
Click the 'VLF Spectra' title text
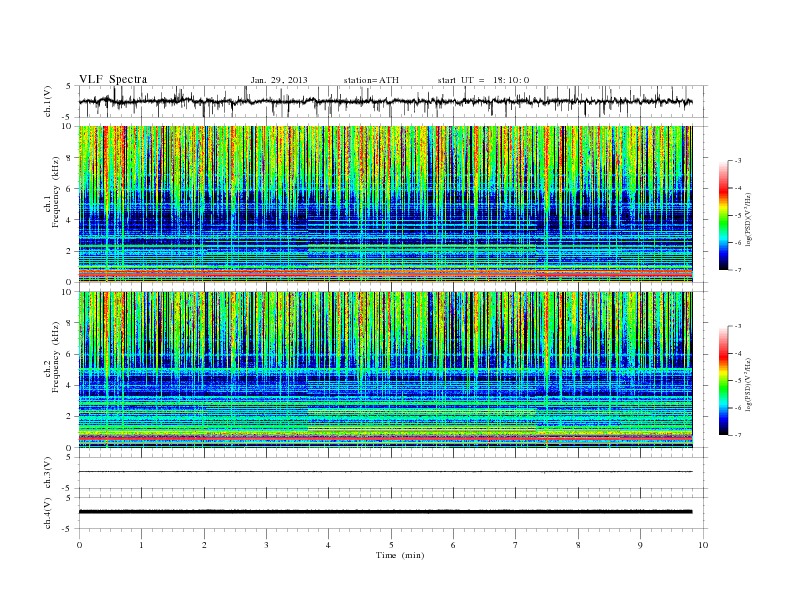[113, 79]
